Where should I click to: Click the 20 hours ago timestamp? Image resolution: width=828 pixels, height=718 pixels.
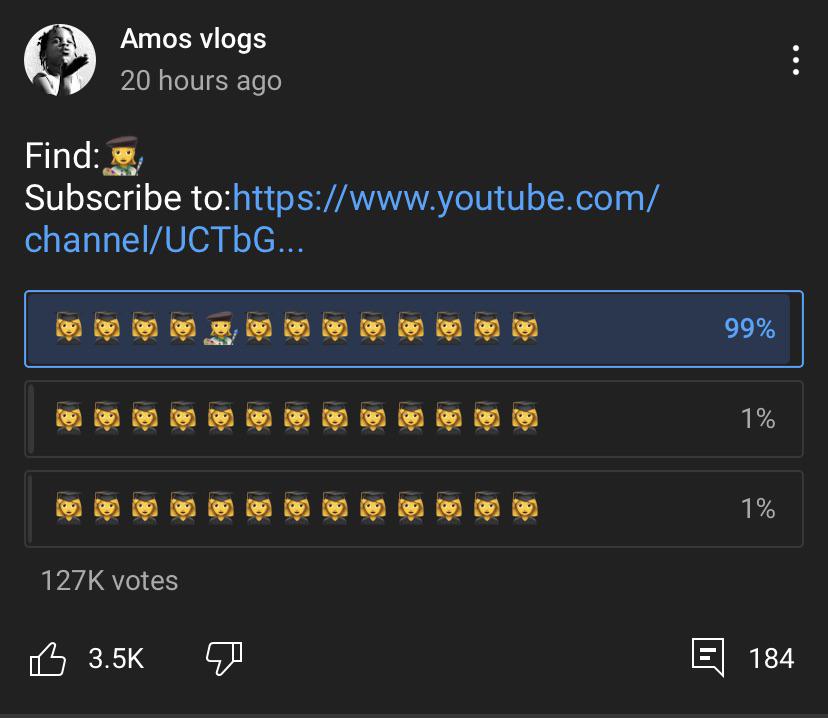tap(200, 81)
